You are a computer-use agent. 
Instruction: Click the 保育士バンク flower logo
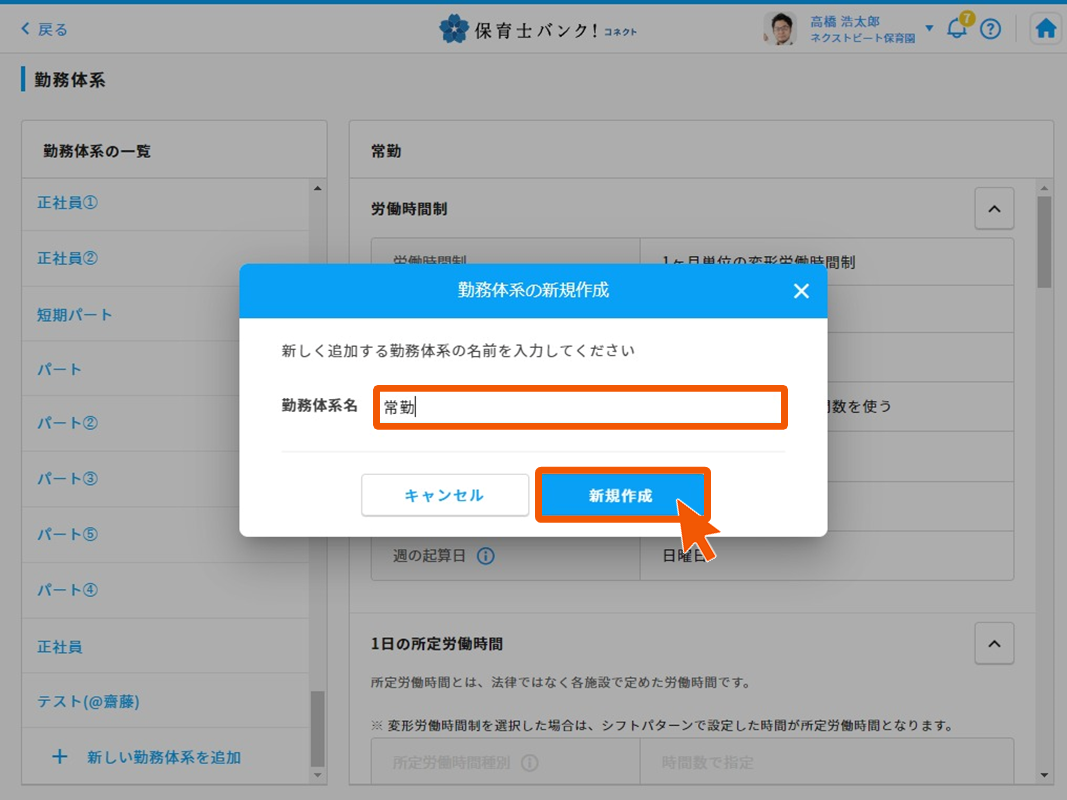pyautogui.click(x=453, y=29)
